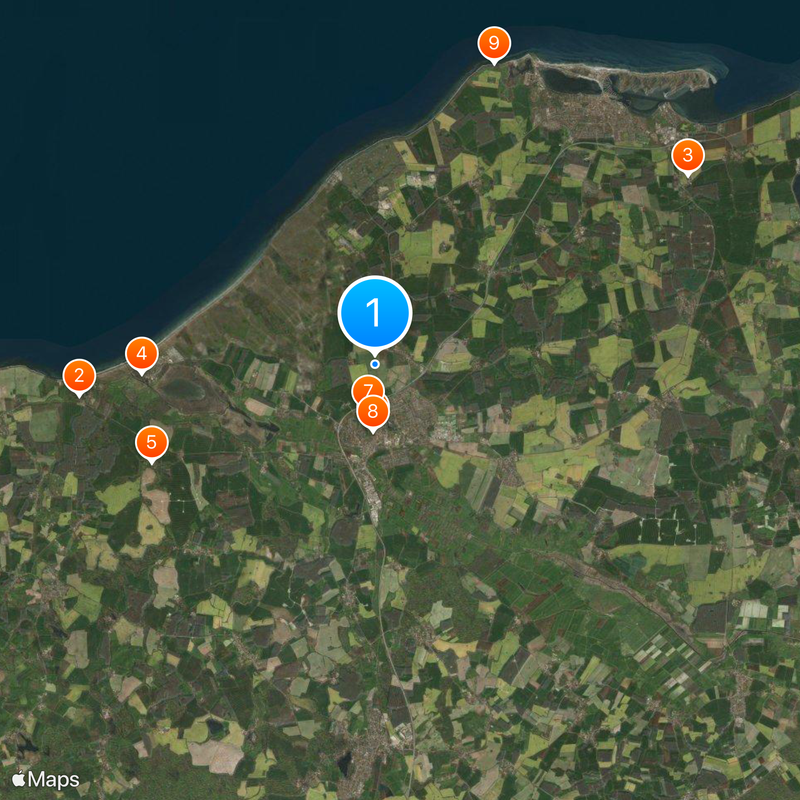The height and width of the screenshot is (800, 800).
Task: Select orange pin number 8
Action: pyautogui.click(x=373, y=411)
